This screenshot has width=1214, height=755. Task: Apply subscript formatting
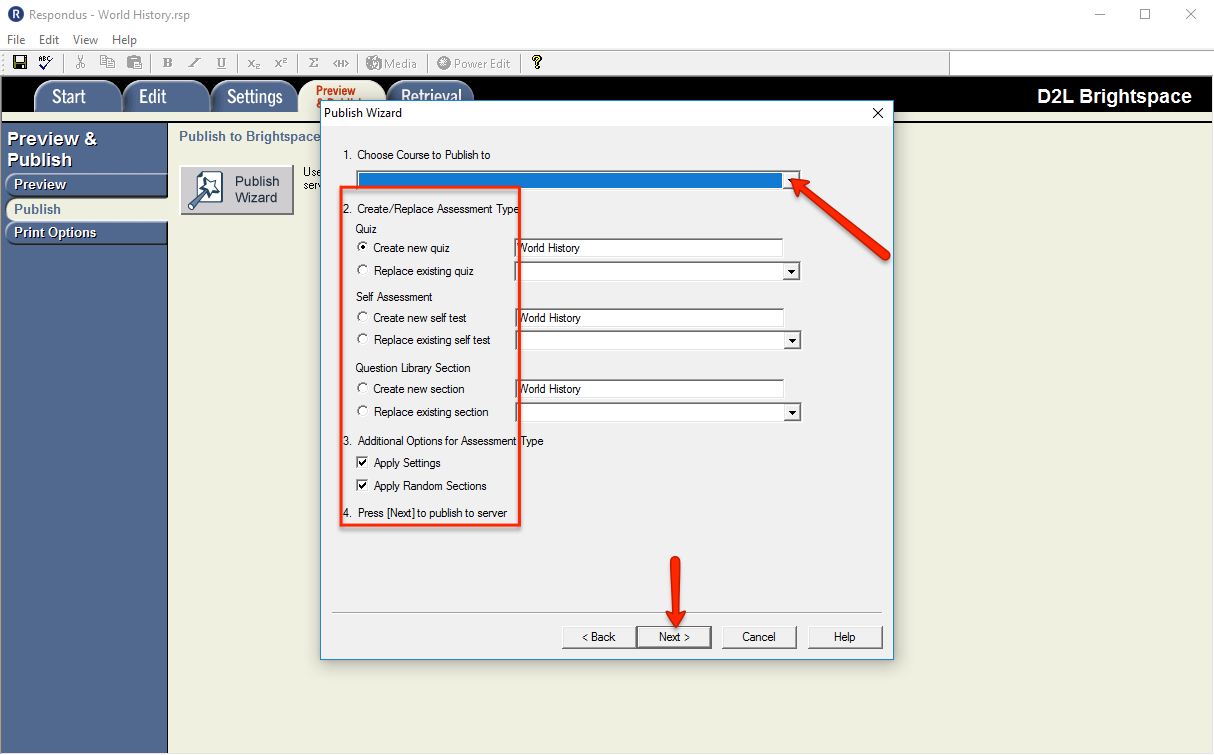(x=254, y=63)
